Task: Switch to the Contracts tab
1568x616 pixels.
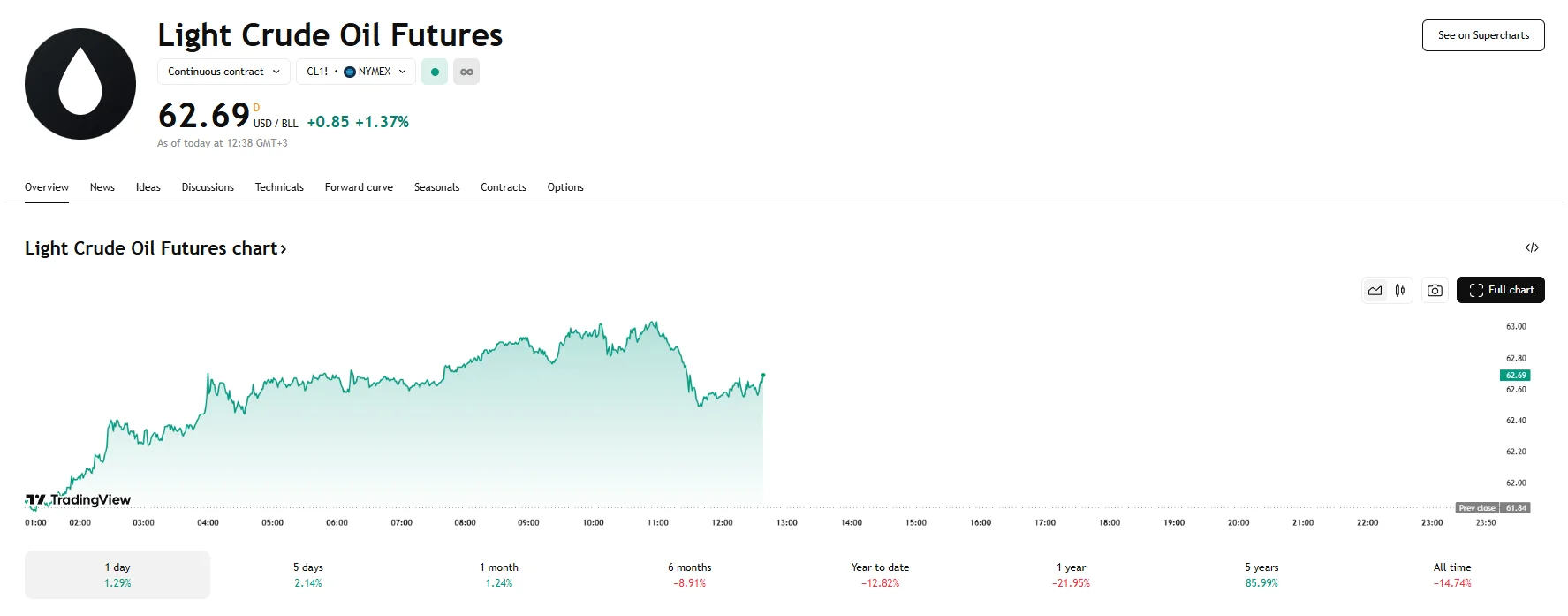Action: click(504, 187)
